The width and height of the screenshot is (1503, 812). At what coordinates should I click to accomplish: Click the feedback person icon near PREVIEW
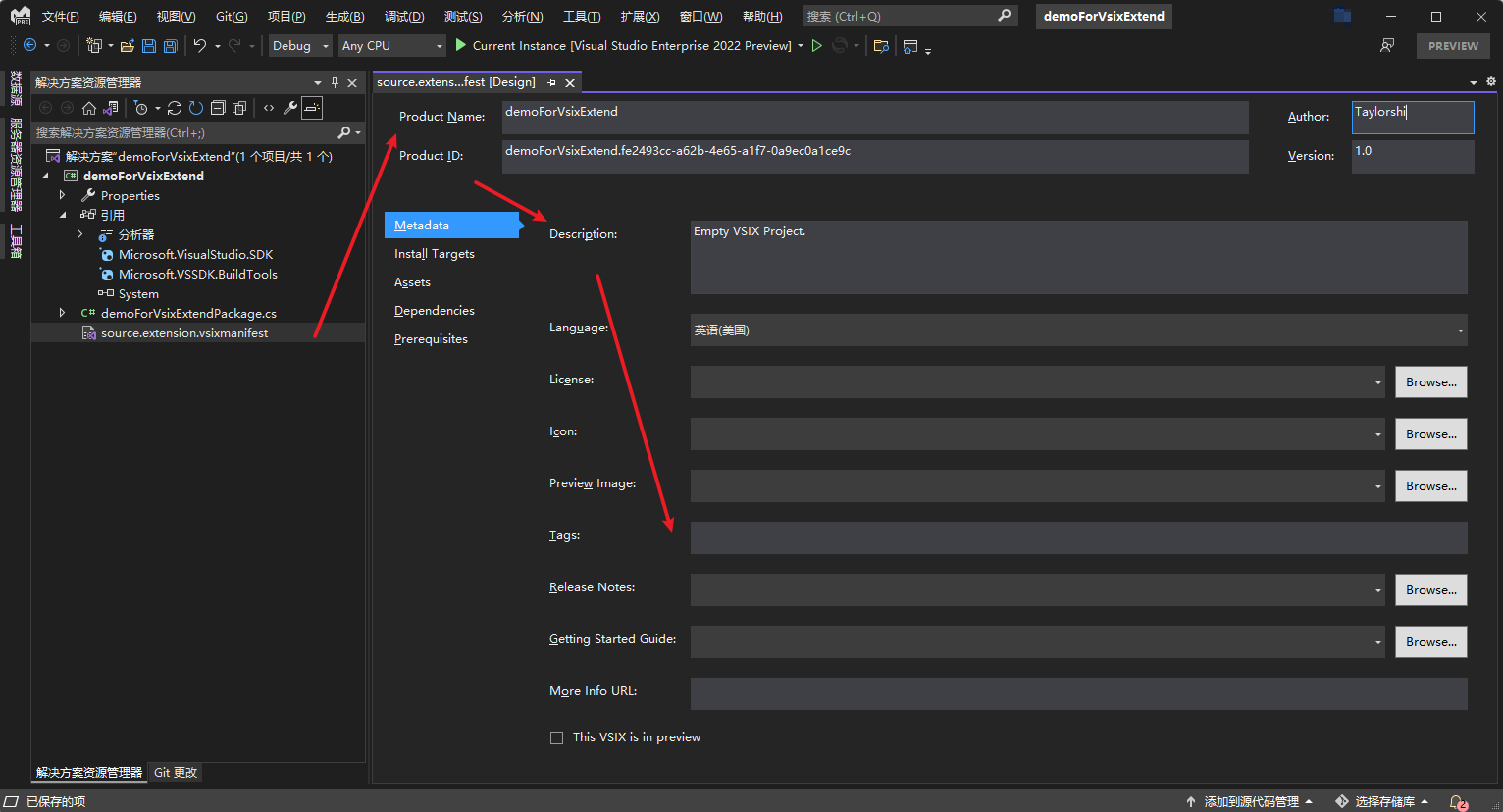click(x=1387, y=45)
